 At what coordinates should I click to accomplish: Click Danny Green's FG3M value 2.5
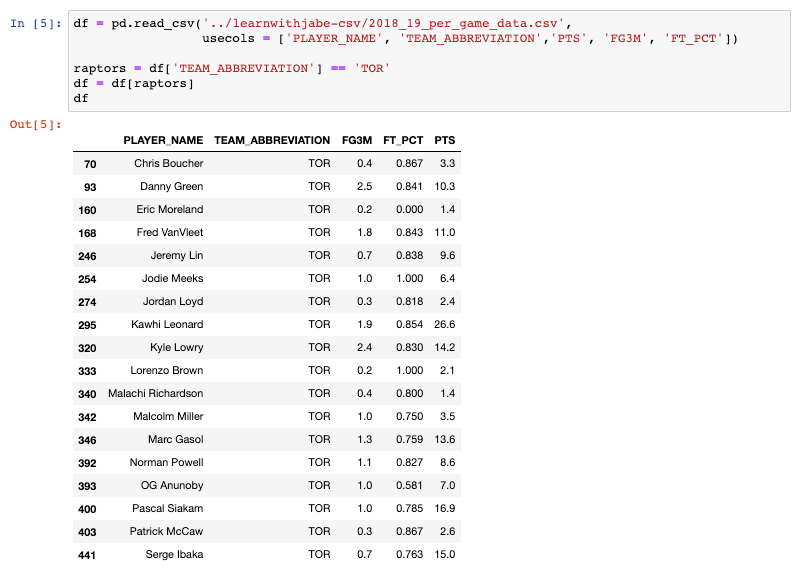[364, 186]
